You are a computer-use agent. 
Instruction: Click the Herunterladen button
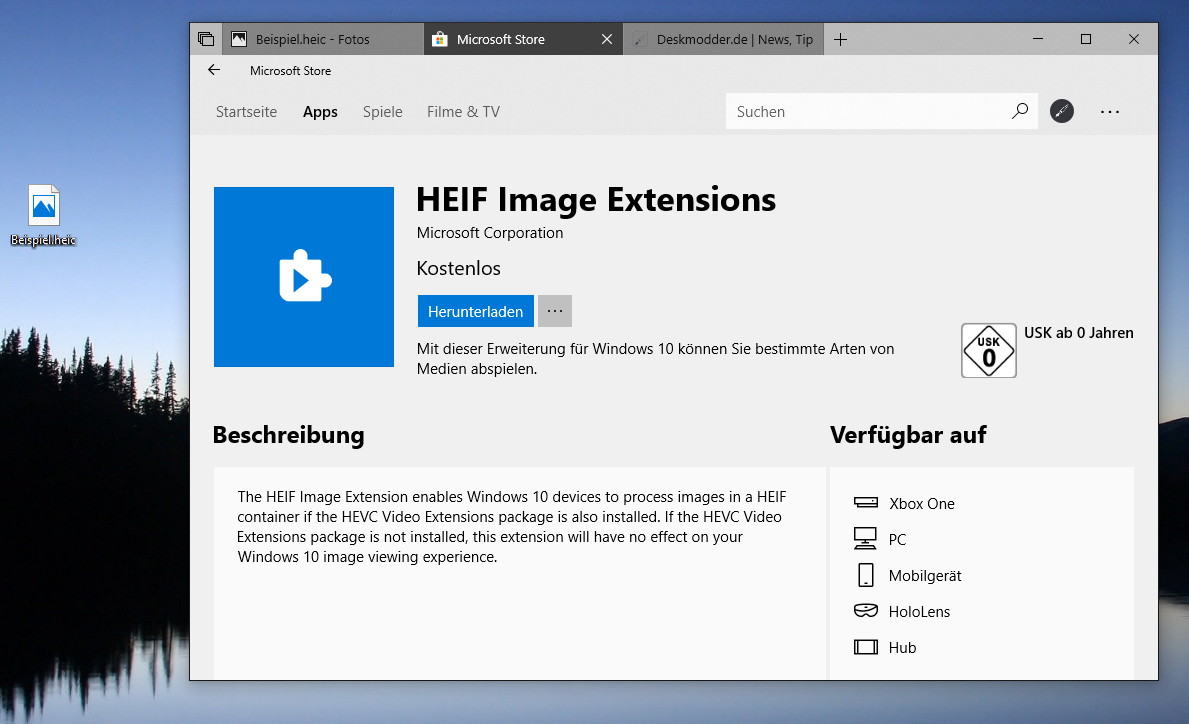(x=475, y=311)
